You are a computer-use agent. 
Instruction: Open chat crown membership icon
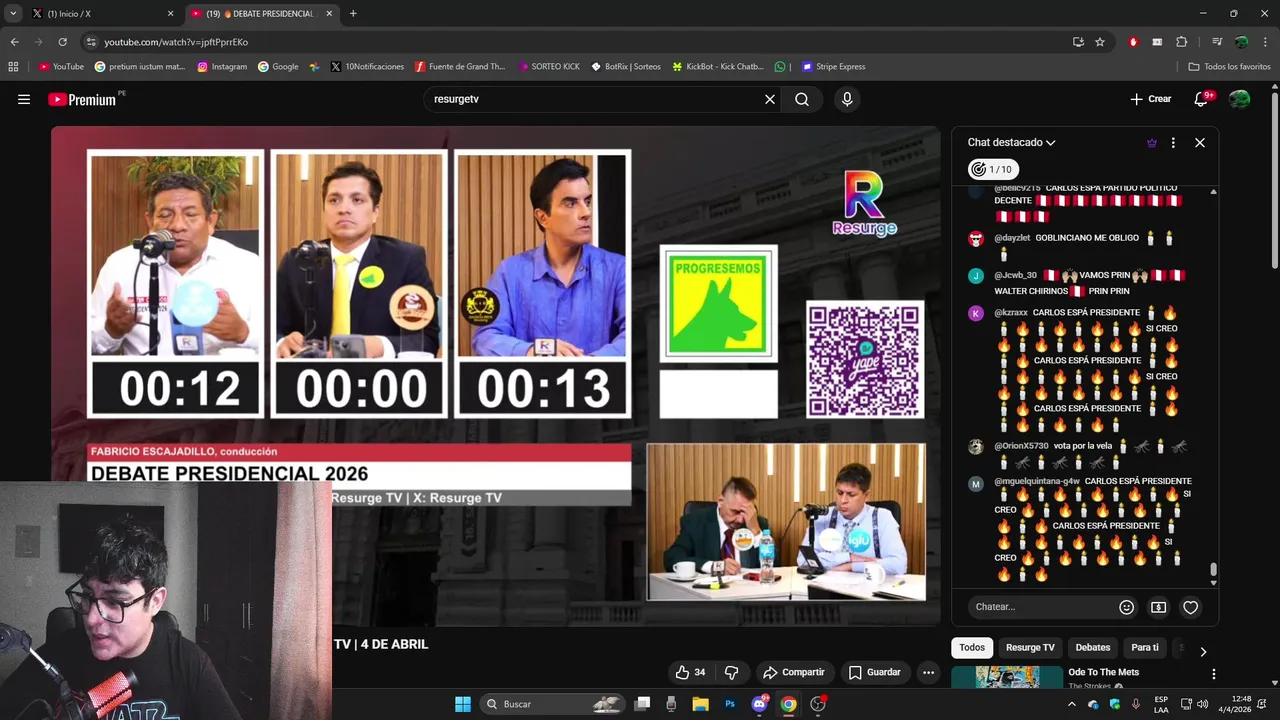(x=1152, y=143)
